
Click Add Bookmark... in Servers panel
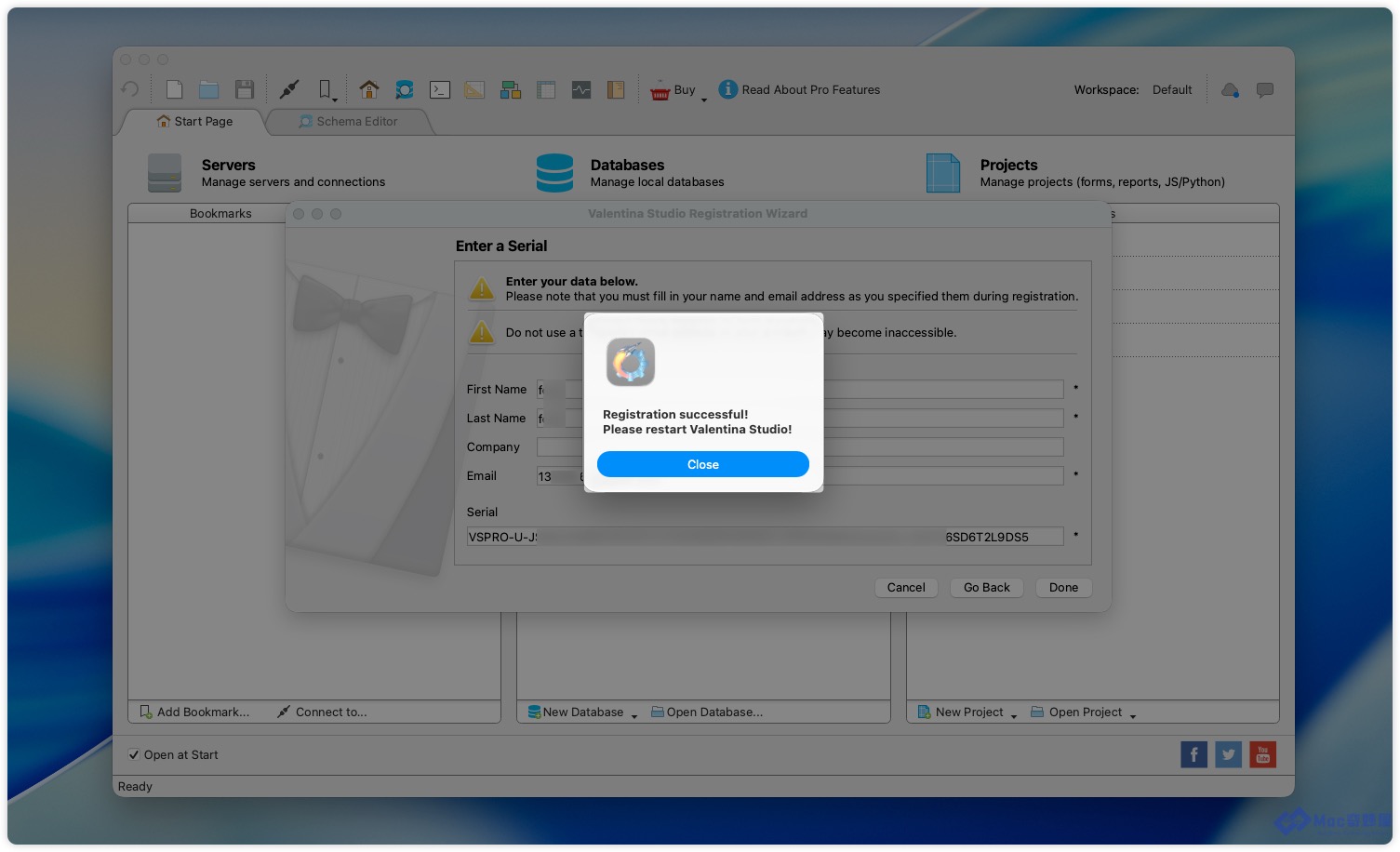[x=194, y=712]
